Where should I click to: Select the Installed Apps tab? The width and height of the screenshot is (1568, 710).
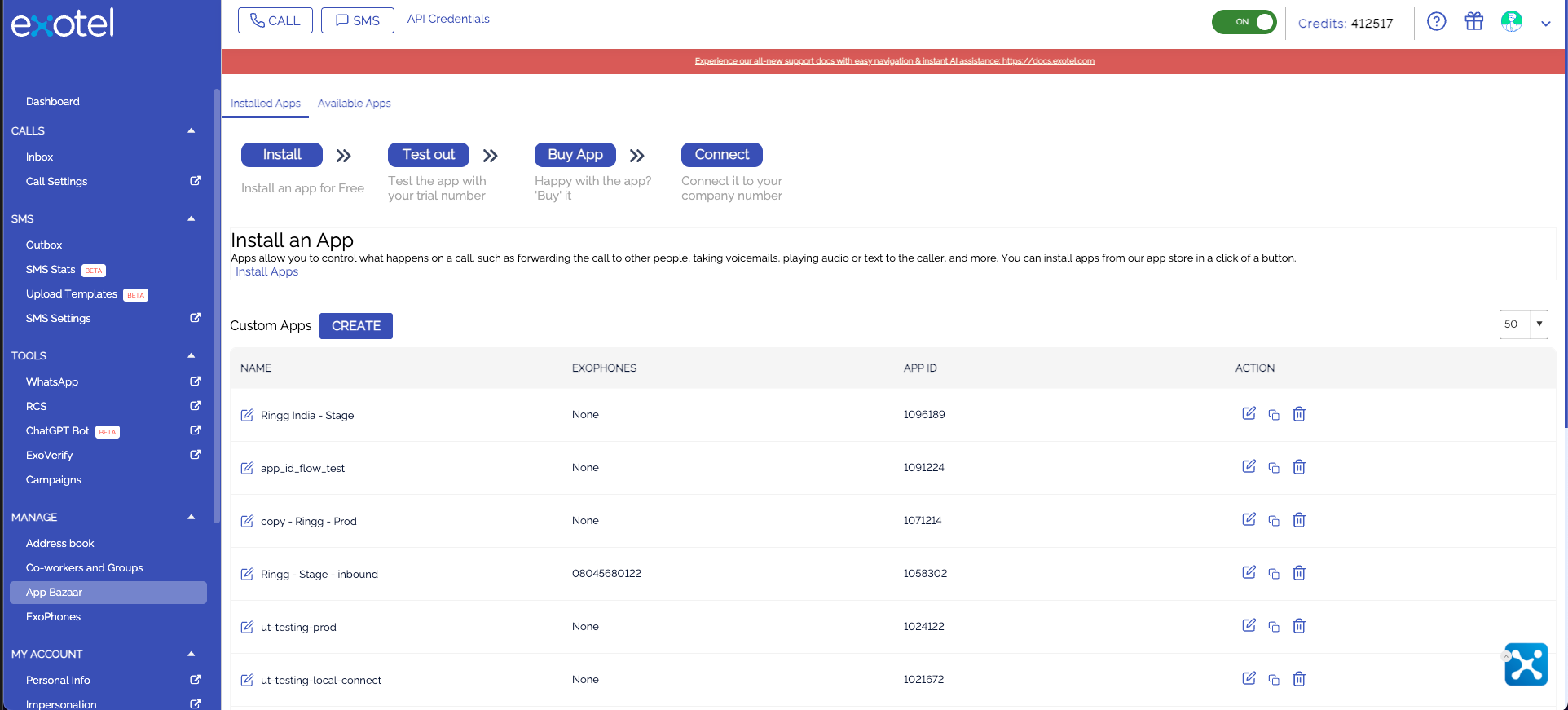pyautogui.click(x=266, y=103)
